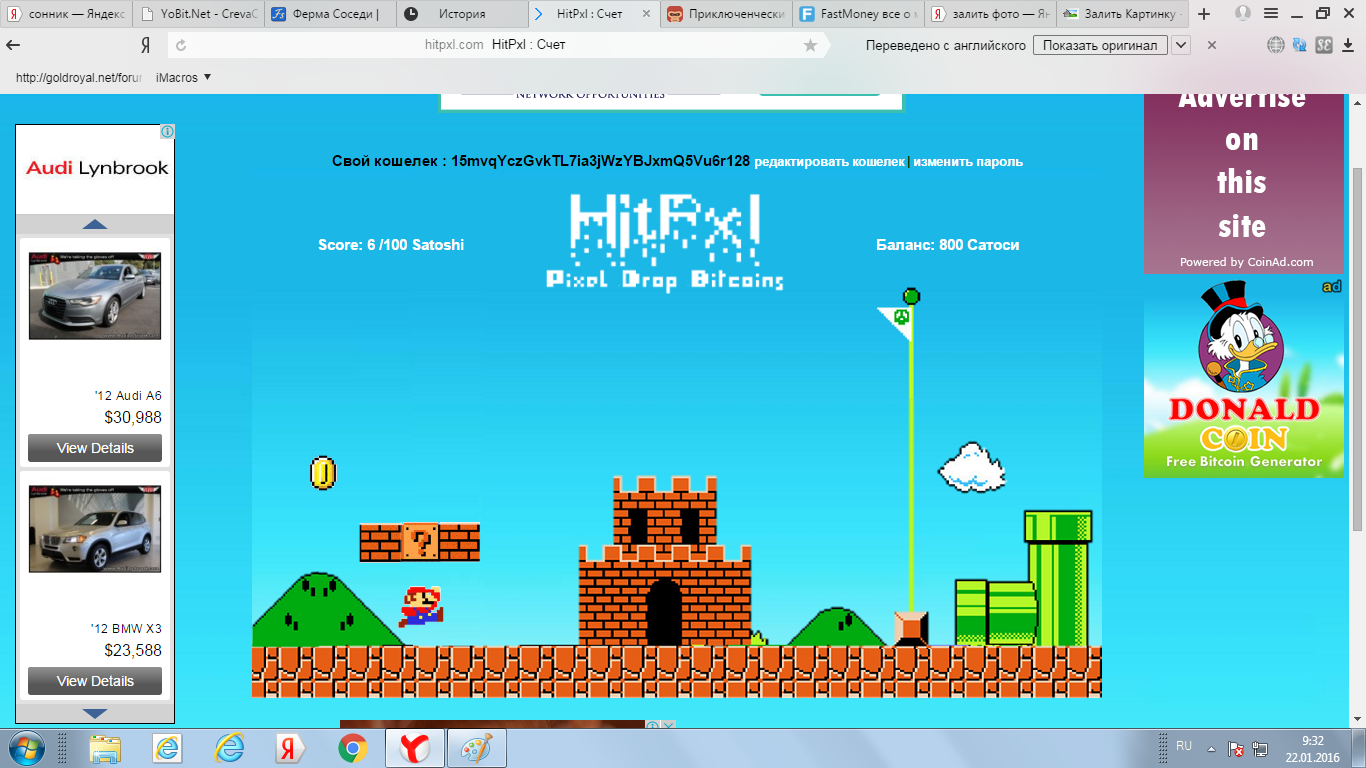Click the globe extension icon in the toolbar

point(1276,45)
